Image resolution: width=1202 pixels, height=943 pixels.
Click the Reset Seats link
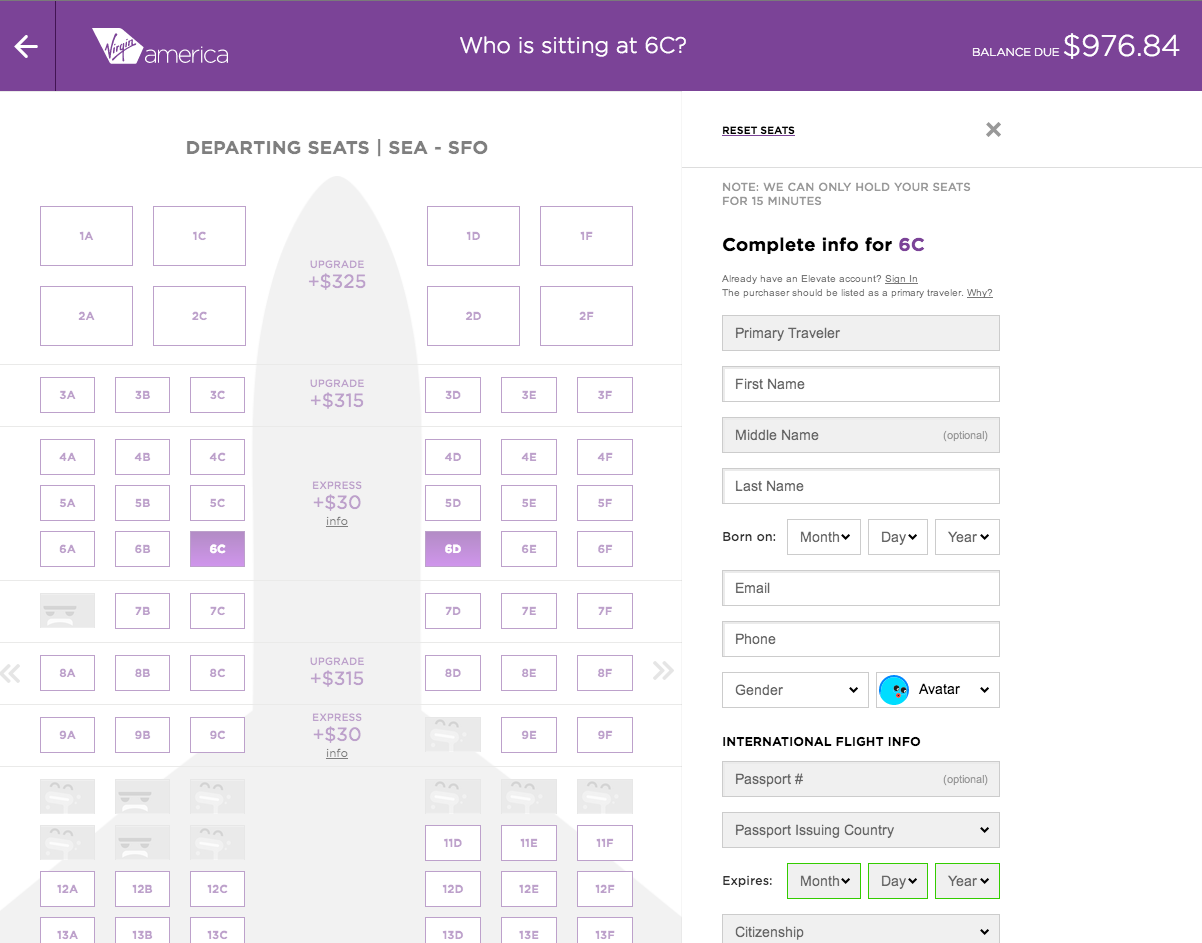click(758, 130)
